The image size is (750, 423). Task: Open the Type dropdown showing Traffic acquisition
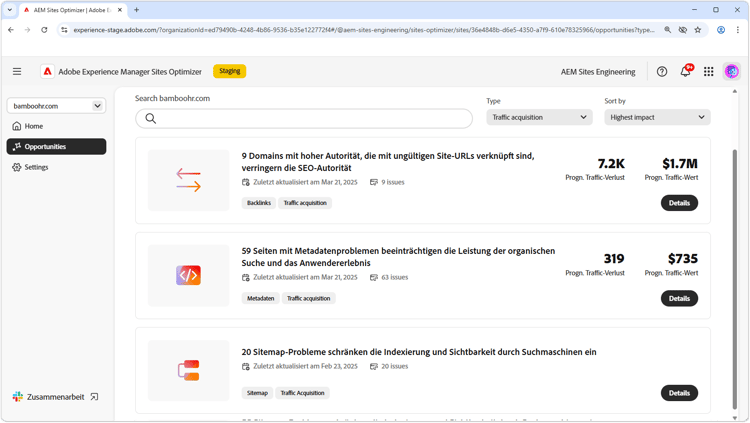[540, 117]
